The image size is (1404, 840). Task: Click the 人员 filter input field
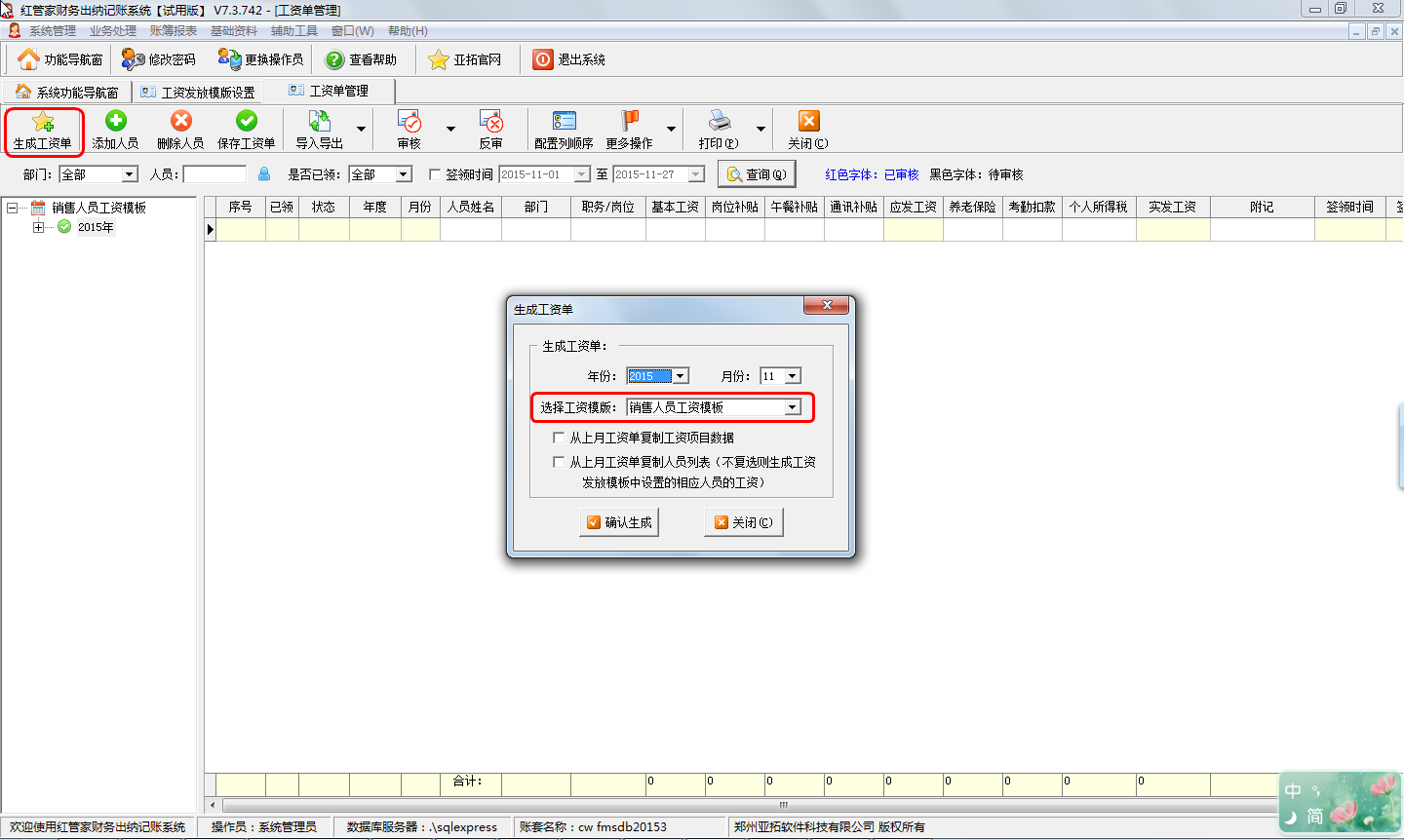pos(214,174)
